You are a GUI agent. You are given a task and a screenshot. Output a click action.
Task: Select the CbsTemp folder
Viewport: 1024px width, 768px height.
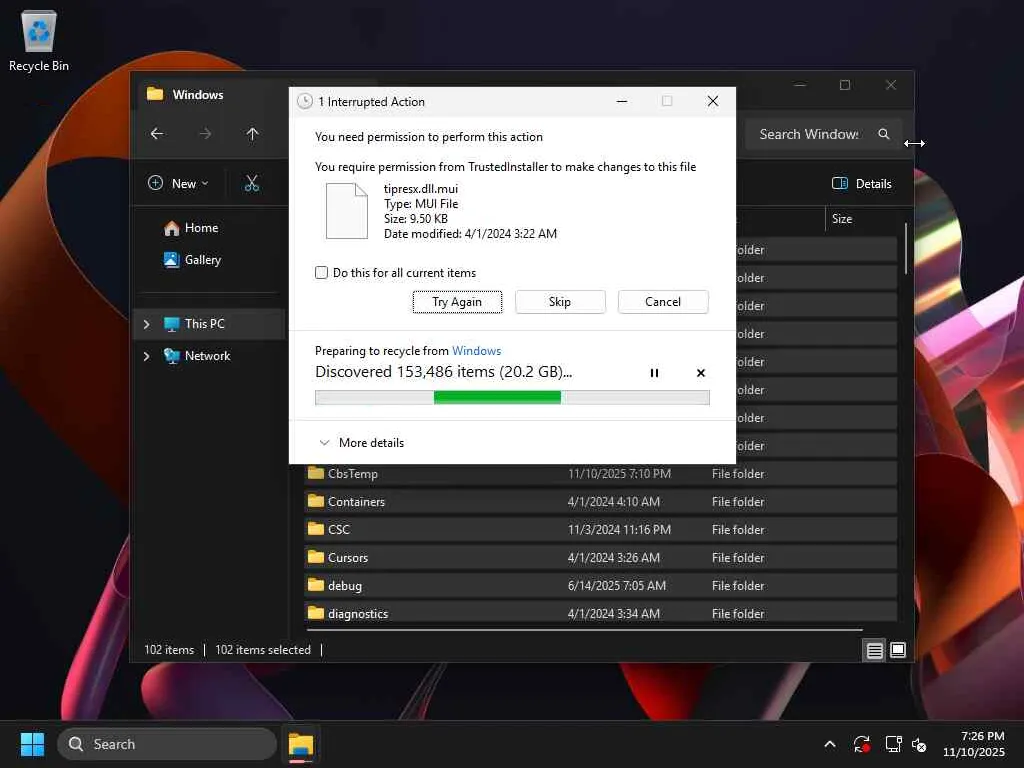click(601, 473)
